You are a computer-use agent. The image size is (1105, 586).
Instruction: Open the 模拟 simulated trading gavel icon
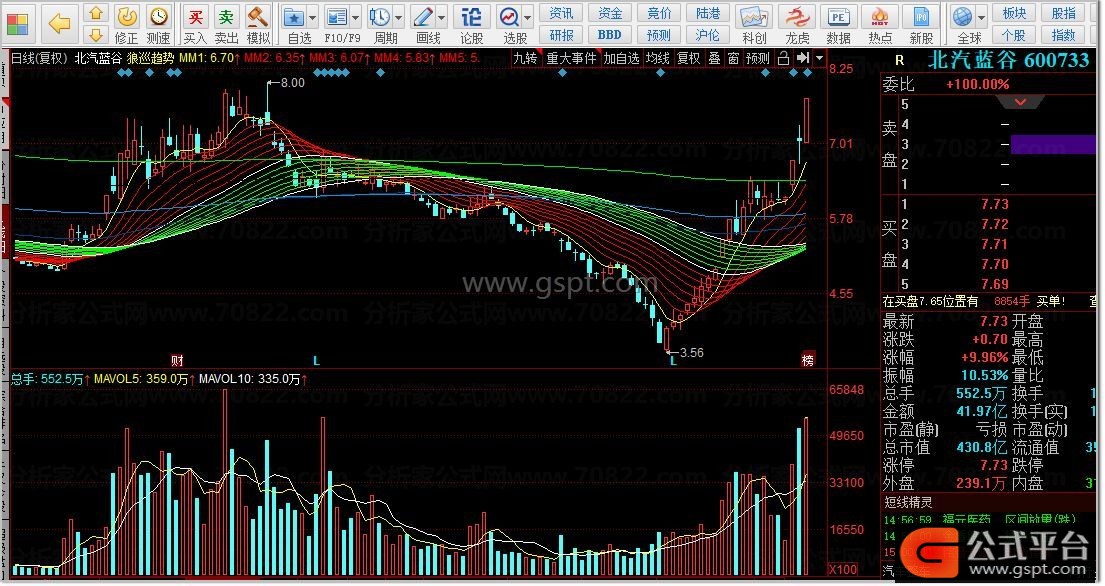click(258, 24)
